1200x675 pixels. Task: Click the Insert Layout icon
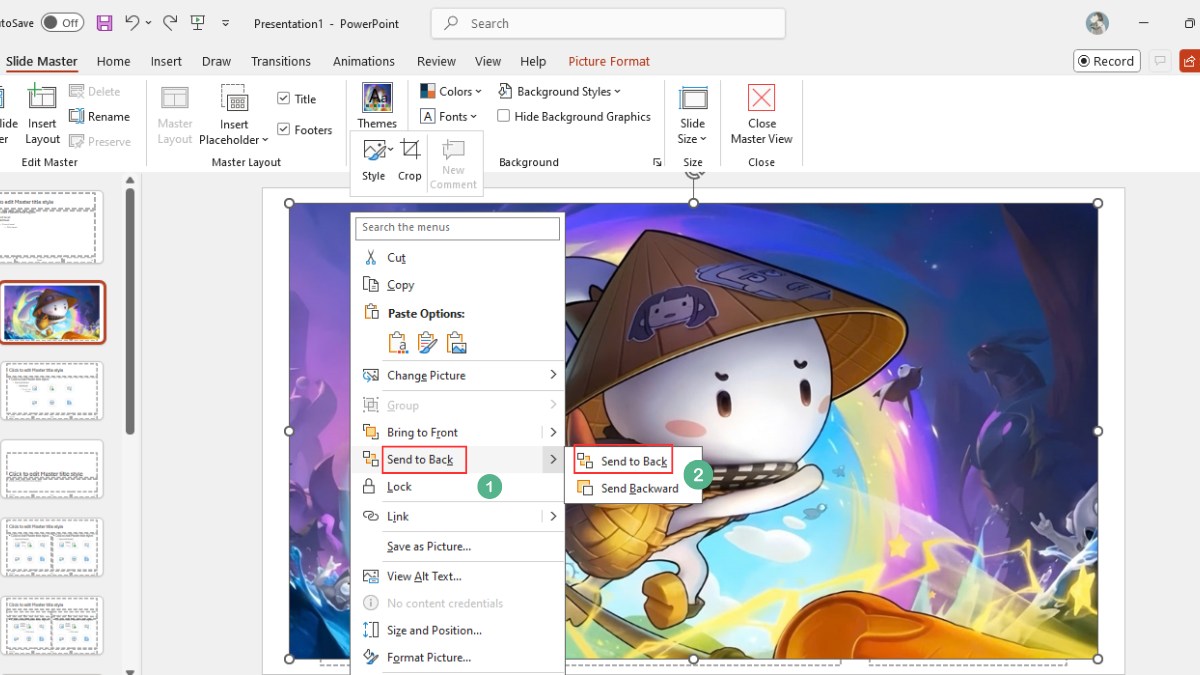pyautogui.click(x=42, y=98)
